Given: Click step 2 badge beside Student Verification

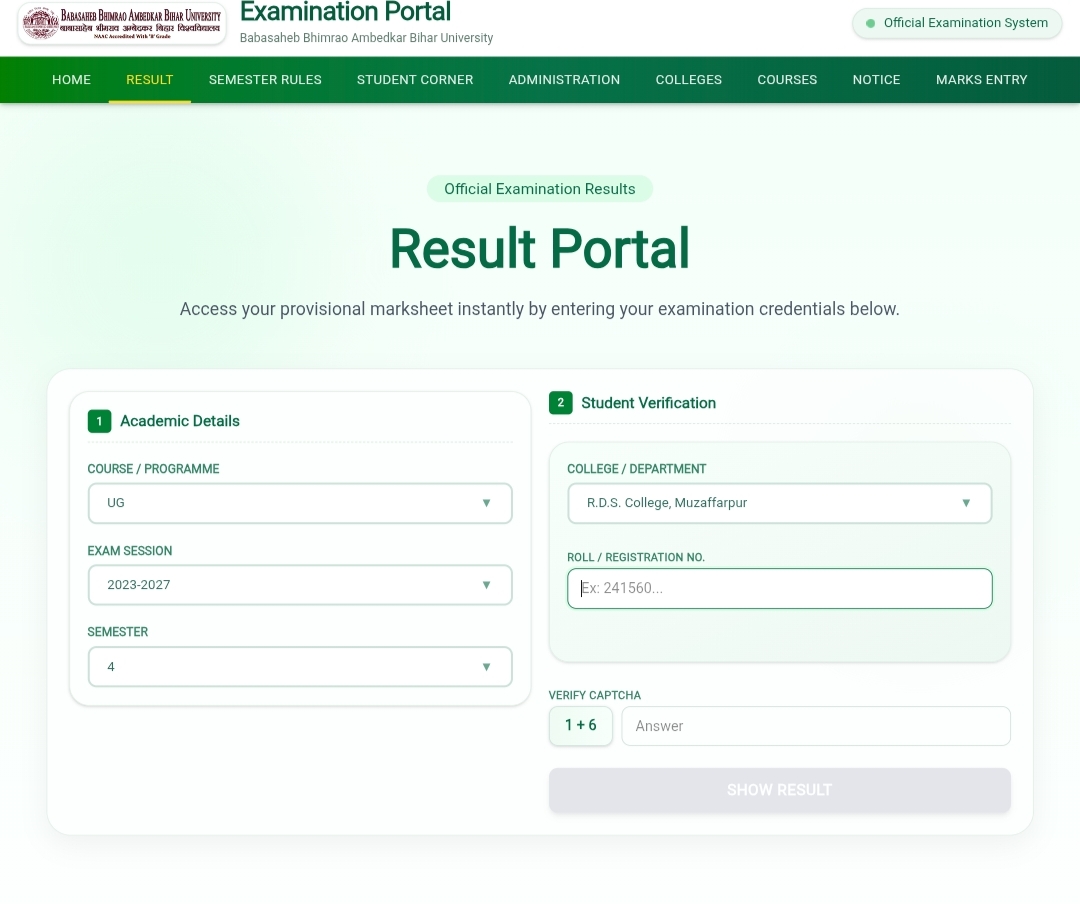Looking at the screenshot, I should coord(561,402).
